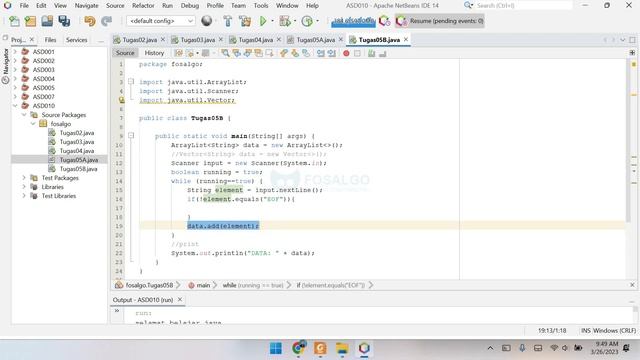
Task: Click the Redo arrow icon
Action: pos(107,21)
